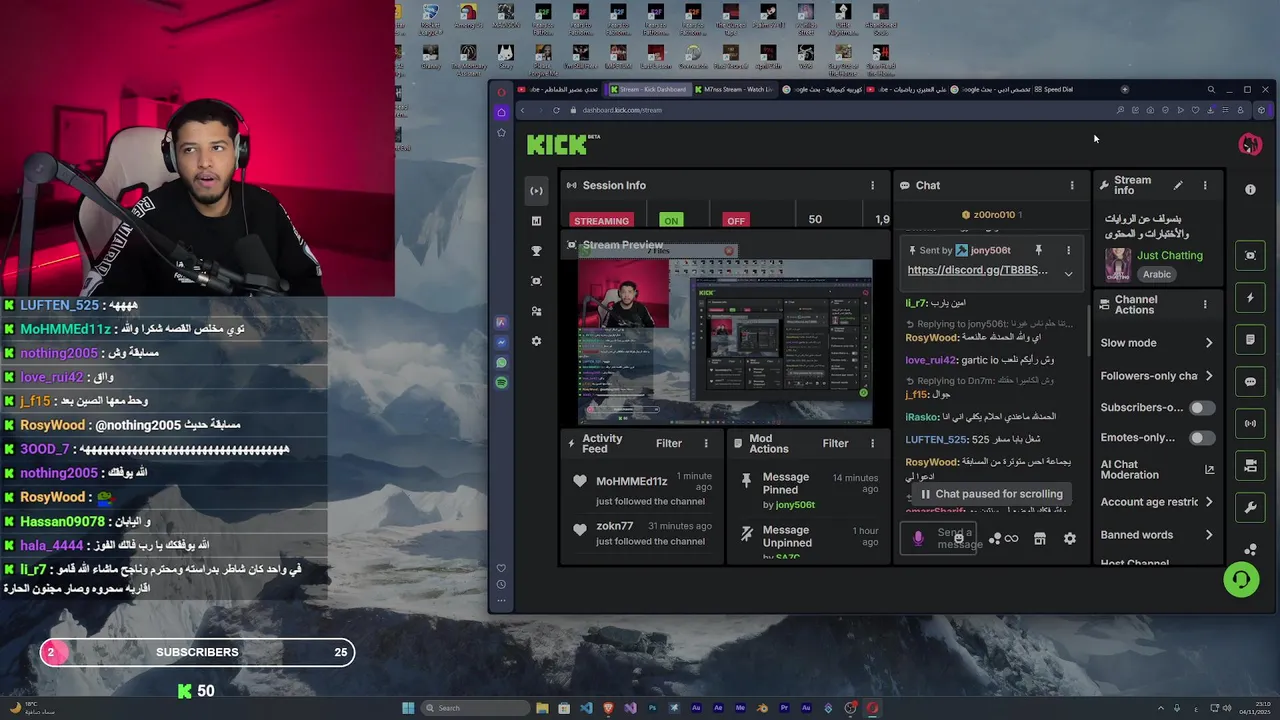1280x720 pixels.
Task: Open the settings gear in Kick sidebar
Action: coord(536,341)
